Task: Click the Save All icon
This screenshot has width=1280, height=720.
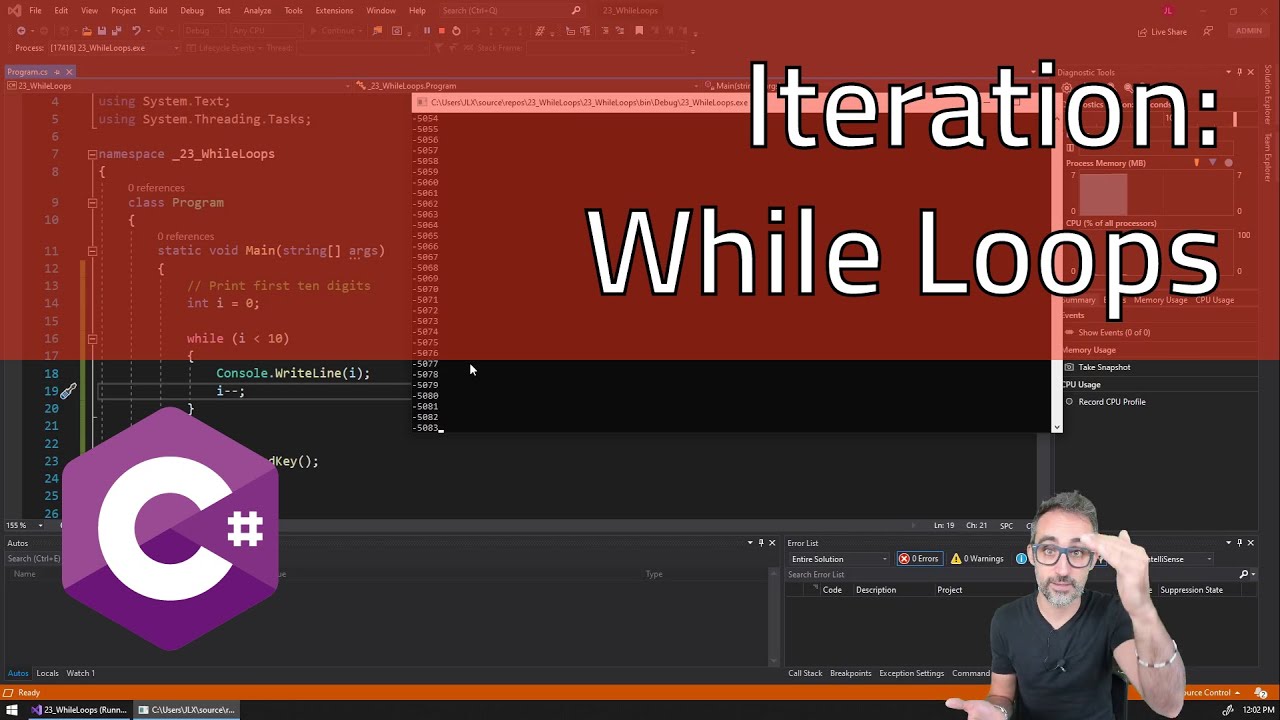Action: [x=116, y=31]
